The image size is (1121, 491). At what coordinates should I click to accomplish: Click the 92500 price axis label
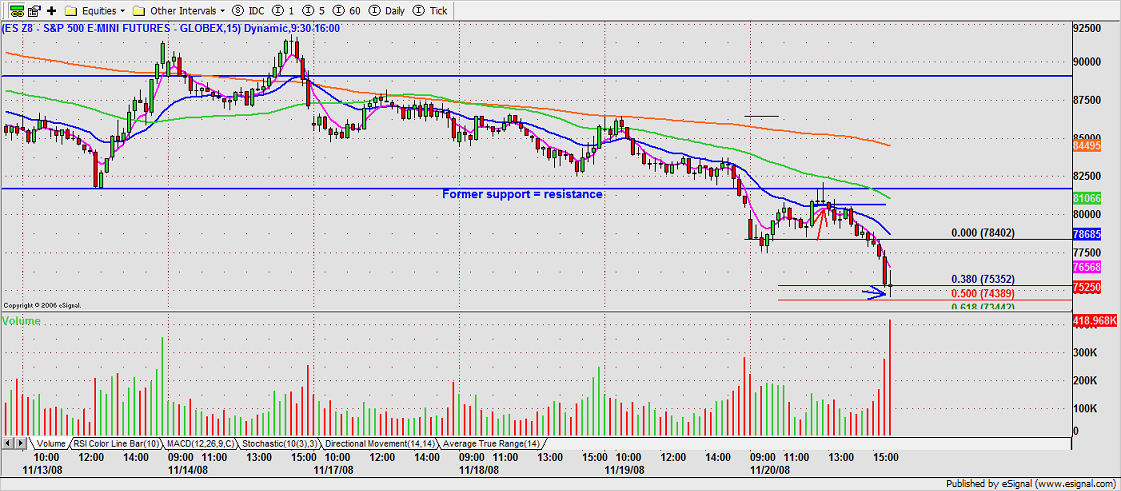tap(1087, 29)
